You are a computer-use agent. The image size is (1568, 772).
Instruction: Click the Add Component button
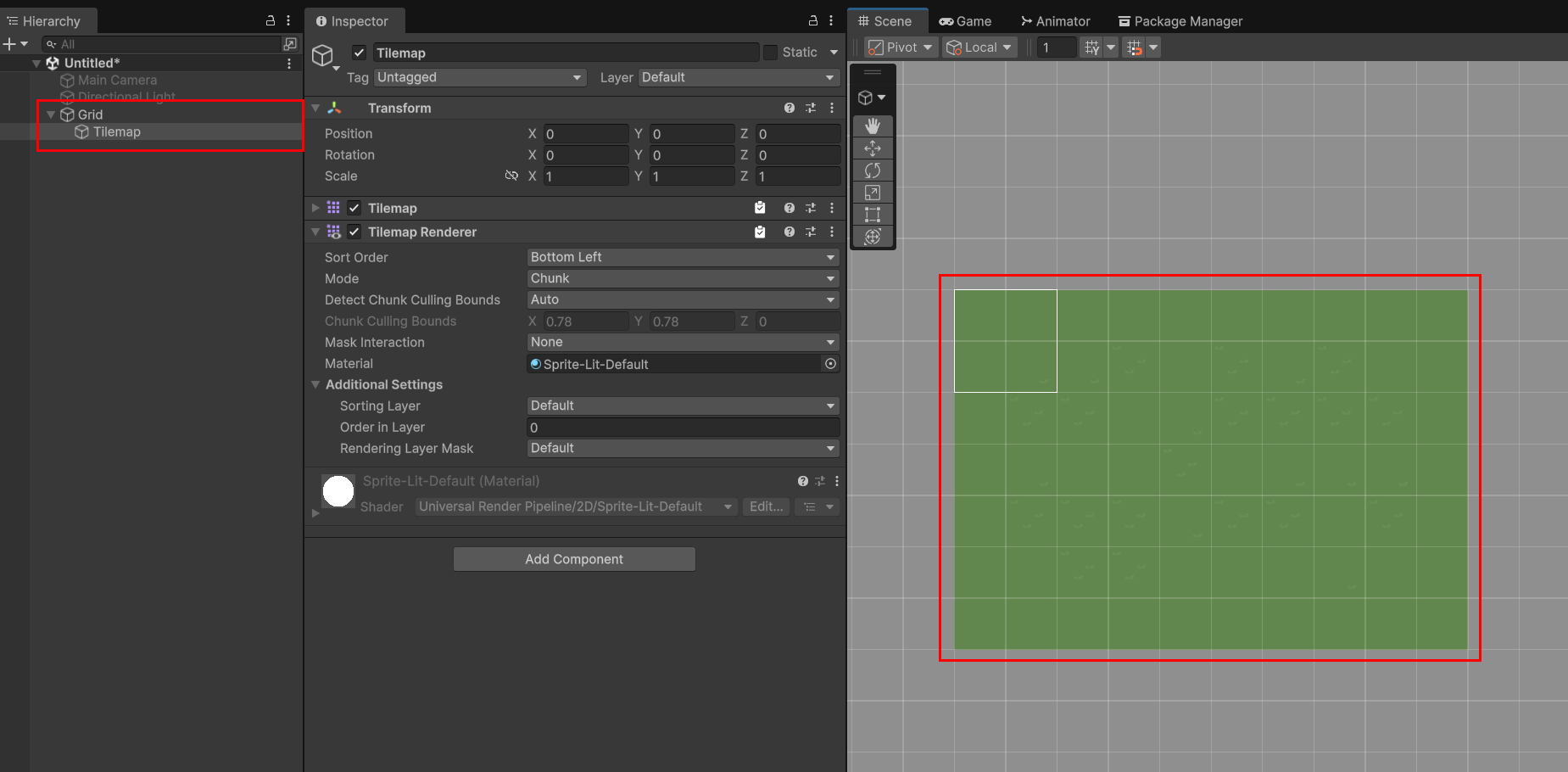[x=574, y=559]
